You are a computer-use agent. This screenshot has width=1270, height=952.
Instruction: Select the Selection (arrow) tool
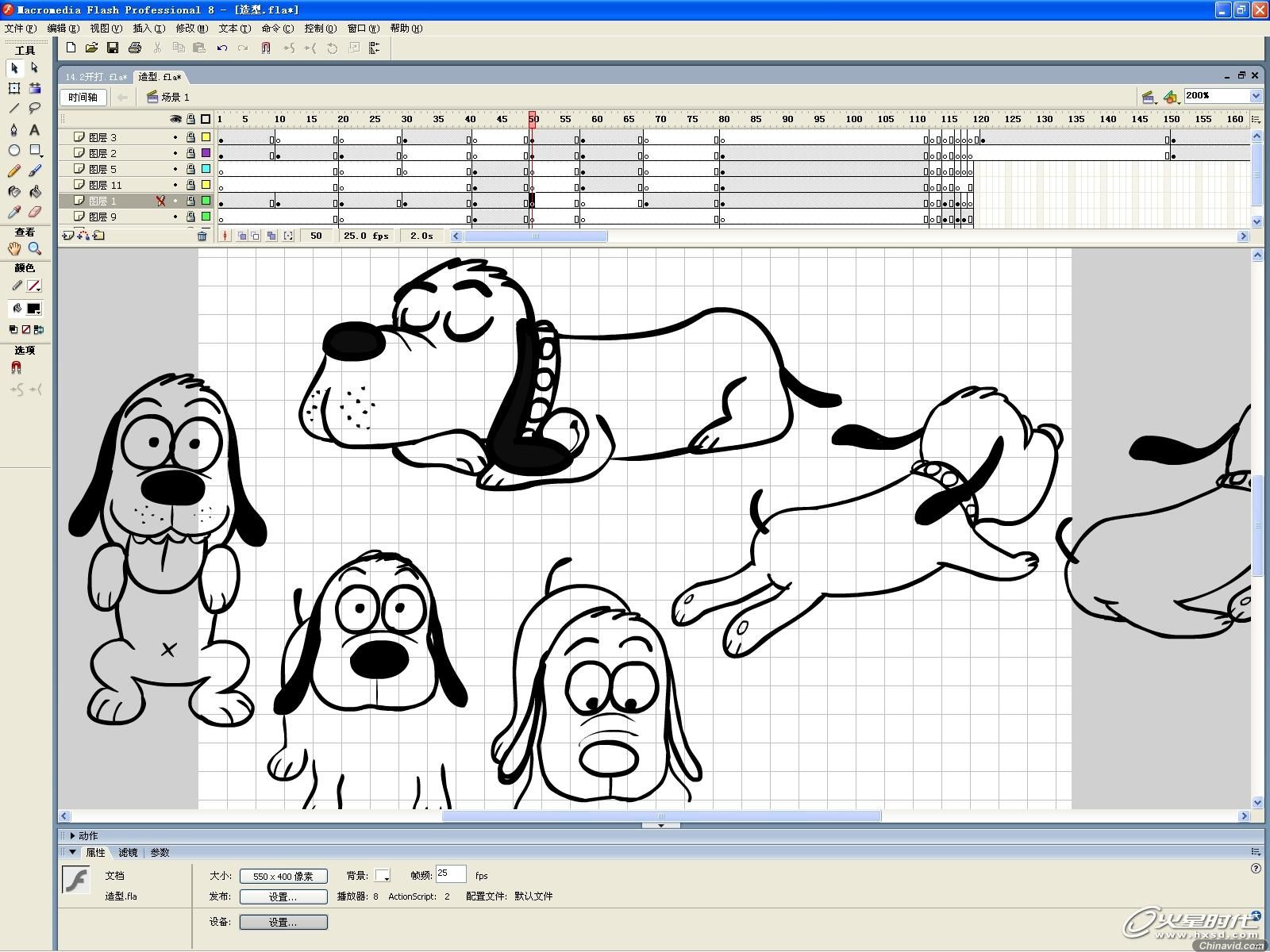(x=14, y=68)
